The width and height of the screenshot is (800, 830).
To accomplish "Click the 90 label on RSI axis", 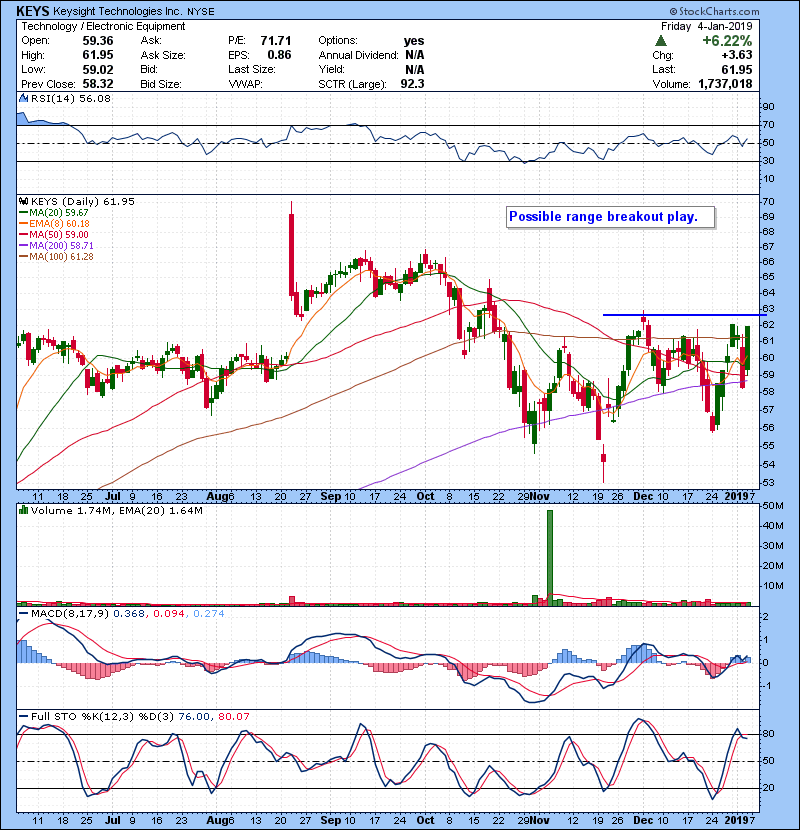I will click(768, 107).
